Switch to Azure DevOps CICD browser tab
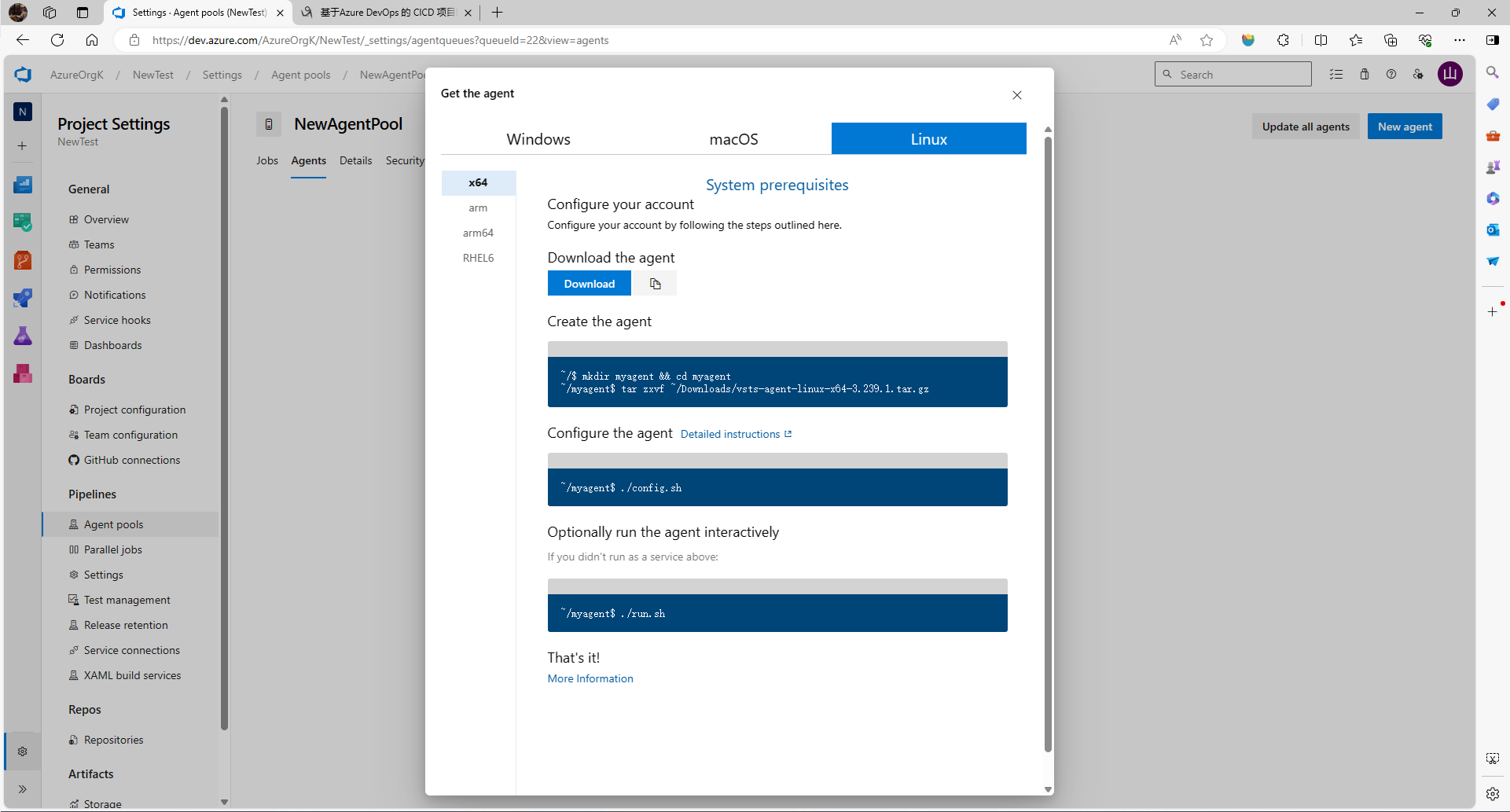Image resolution: width=1510 pixels, height=812 pixels. [x=387, y=13]
